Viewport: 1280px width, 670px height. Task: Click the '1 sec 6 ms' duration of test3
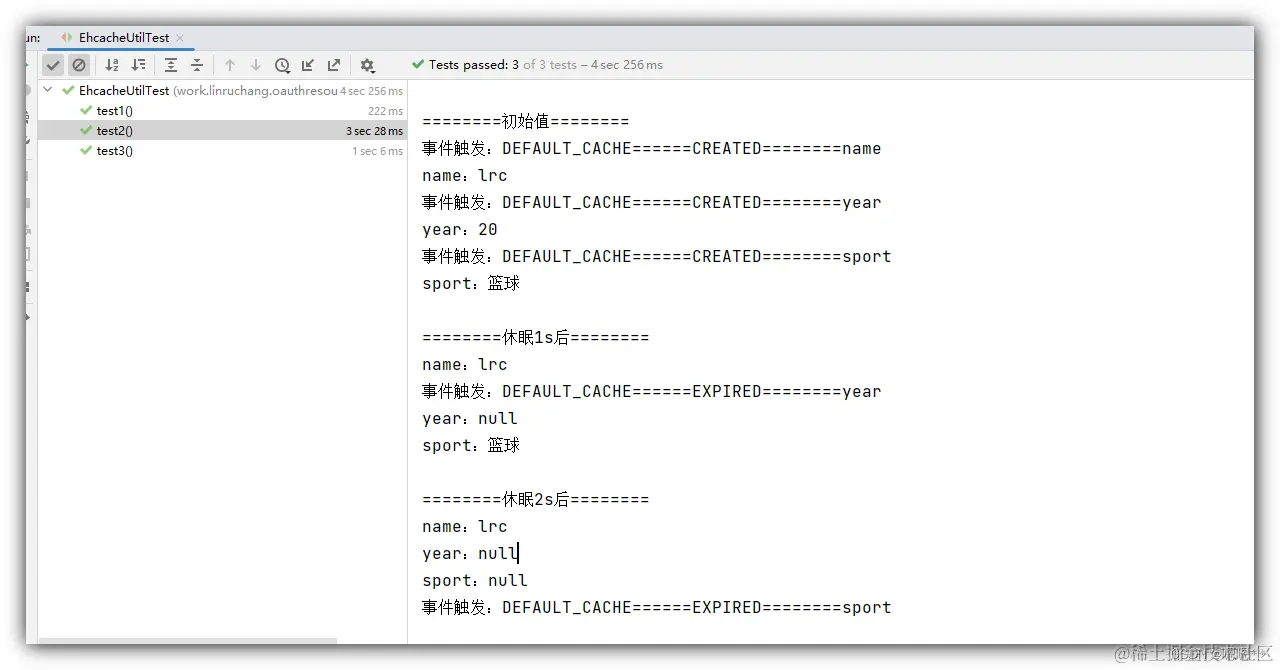377,151
